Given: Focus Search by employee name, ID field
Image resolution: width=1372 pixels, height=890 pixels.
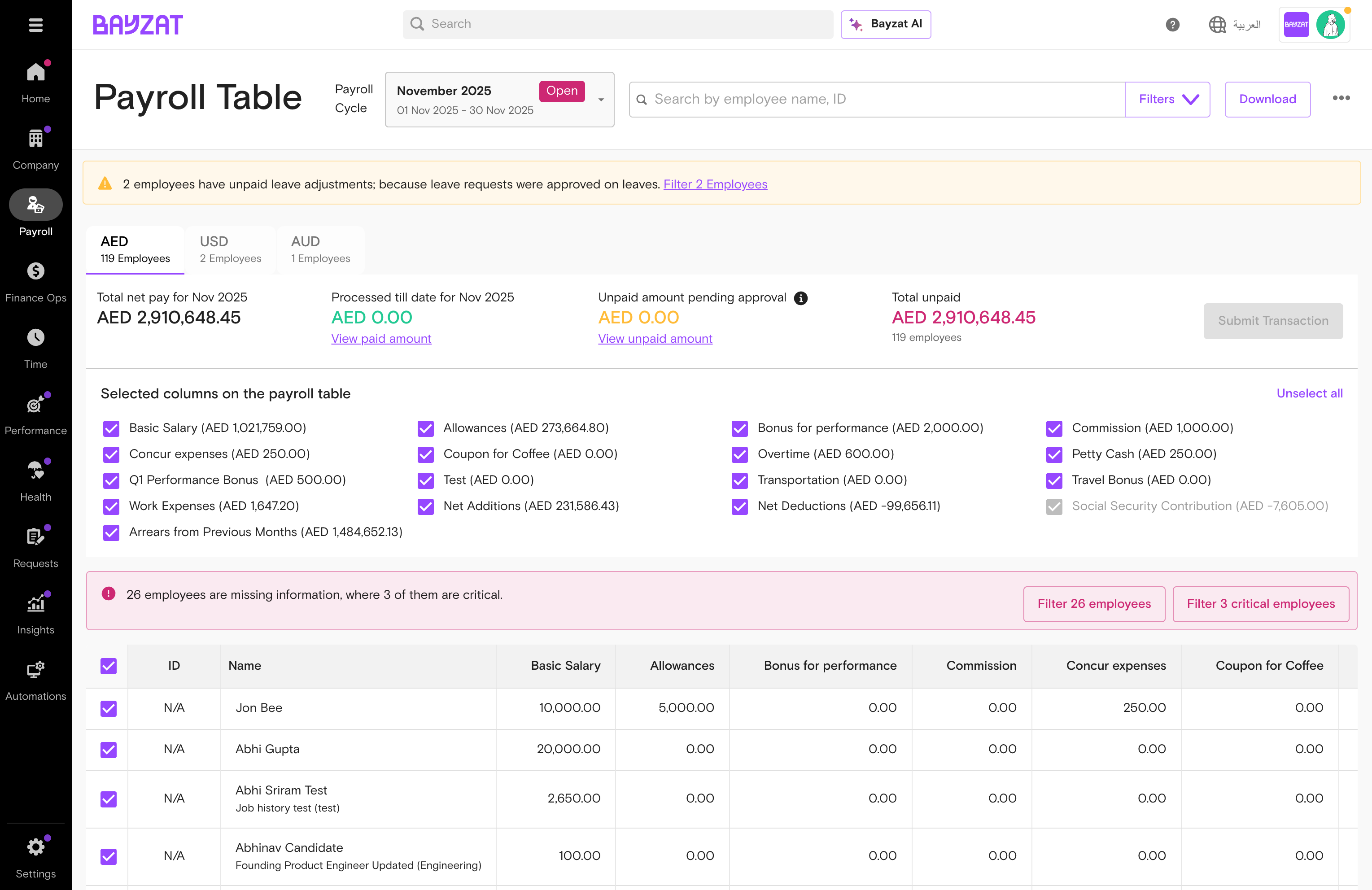Looking at the screenshot, I should pyautogui.click(x=877, y=99).
